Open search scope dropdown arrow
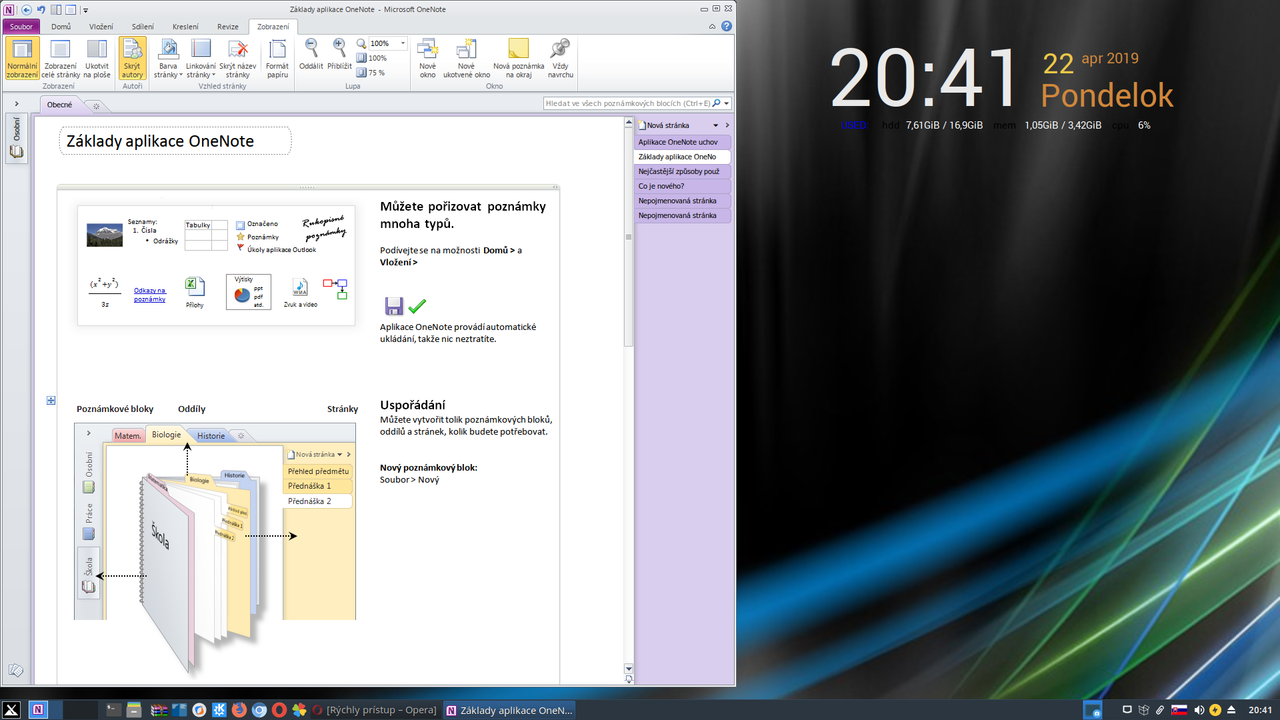This screenshot has width=1280, height=720. point(726,103)
